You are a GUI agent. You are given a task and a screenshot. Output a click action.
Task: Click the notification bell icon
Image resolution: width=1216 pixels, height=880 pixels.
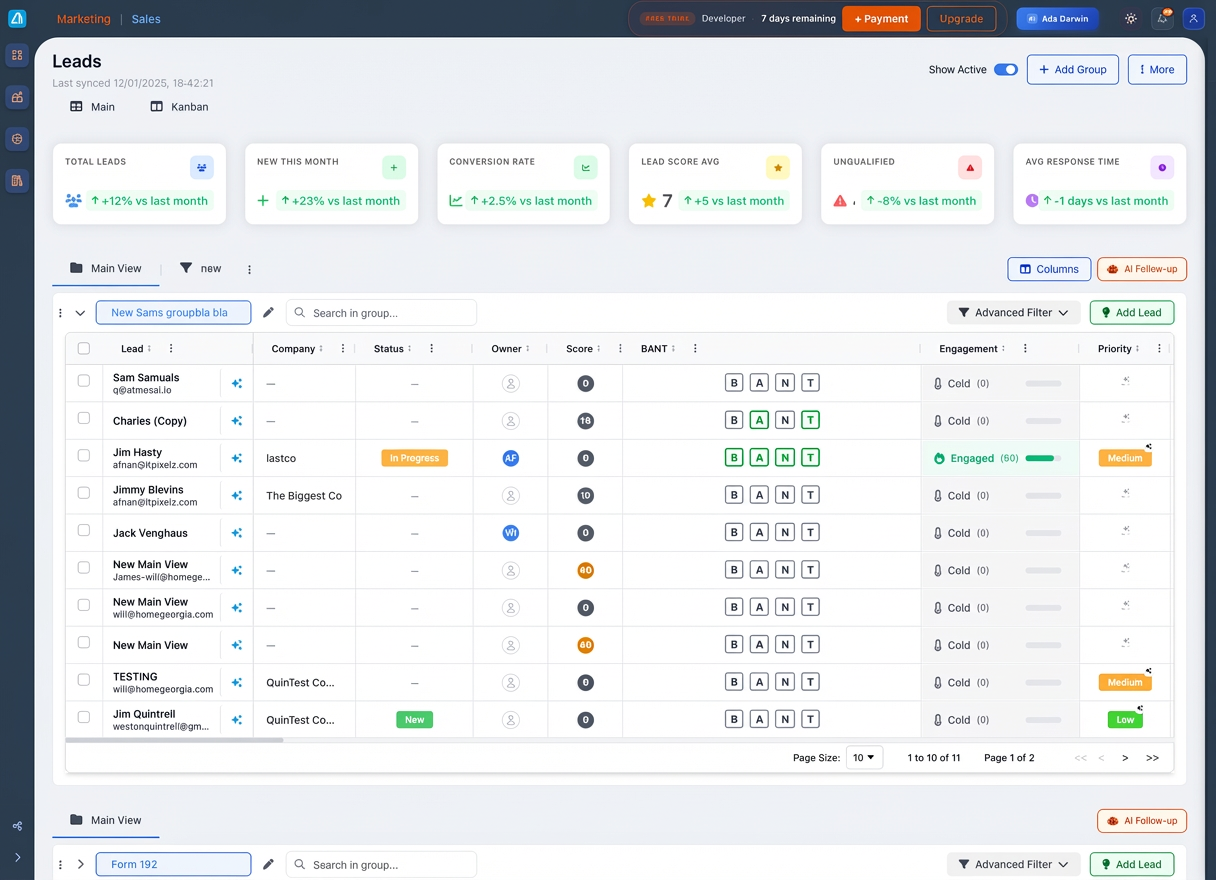(x=1162, y=19)
